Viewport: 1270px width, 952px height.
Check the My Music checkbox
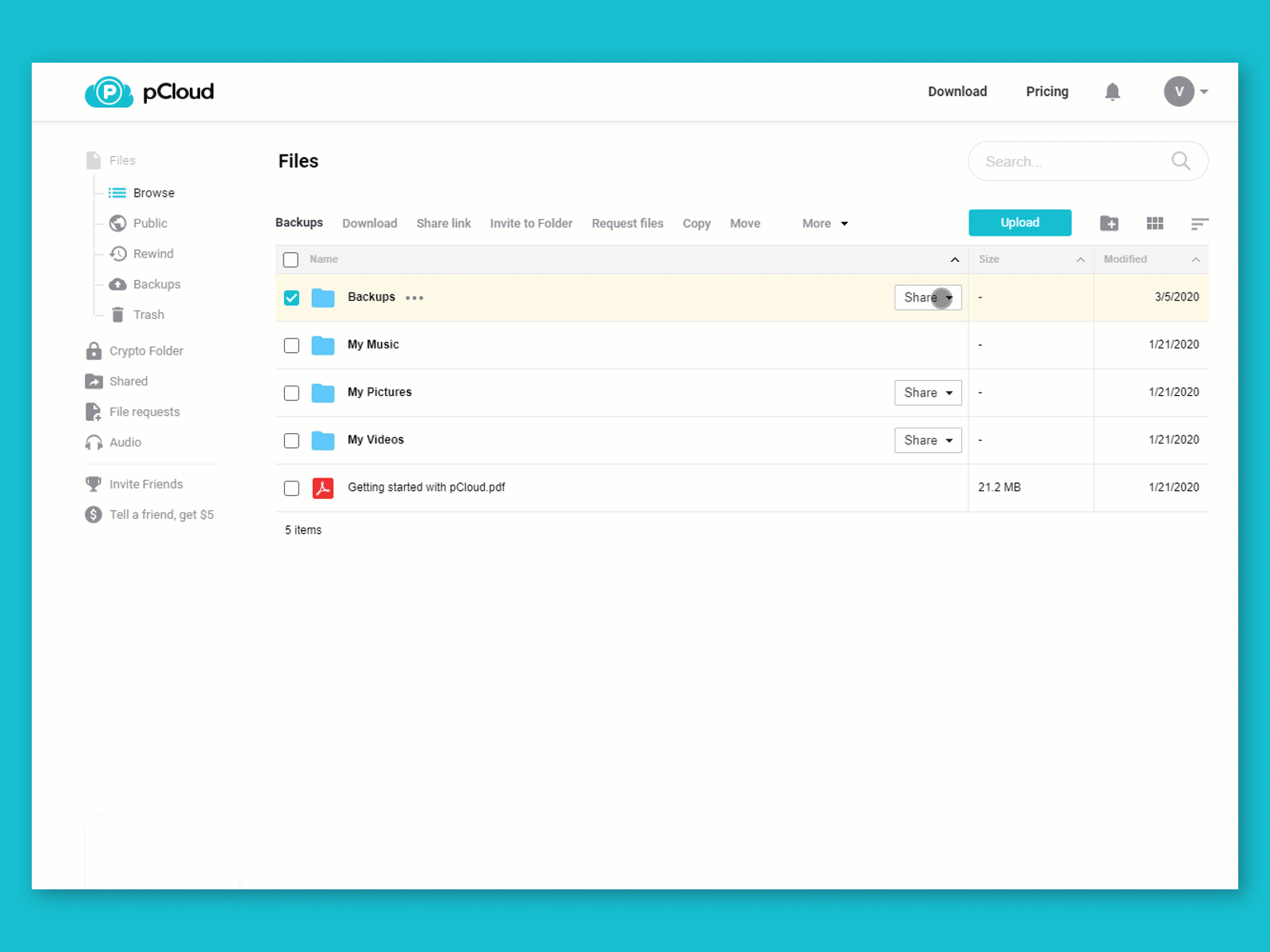[x=291, y=345]
